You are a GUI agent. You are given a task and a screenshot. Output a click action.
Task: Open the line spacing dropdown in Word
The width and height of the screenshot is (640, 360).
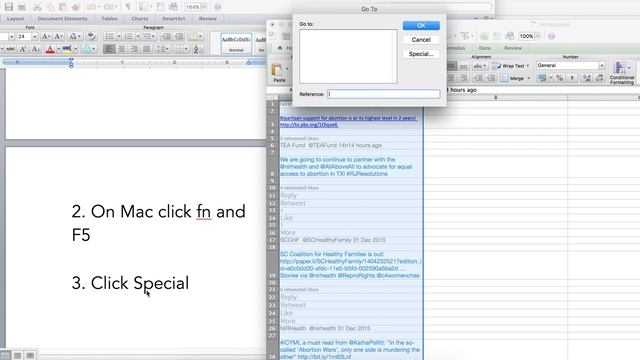pos(163,49)
